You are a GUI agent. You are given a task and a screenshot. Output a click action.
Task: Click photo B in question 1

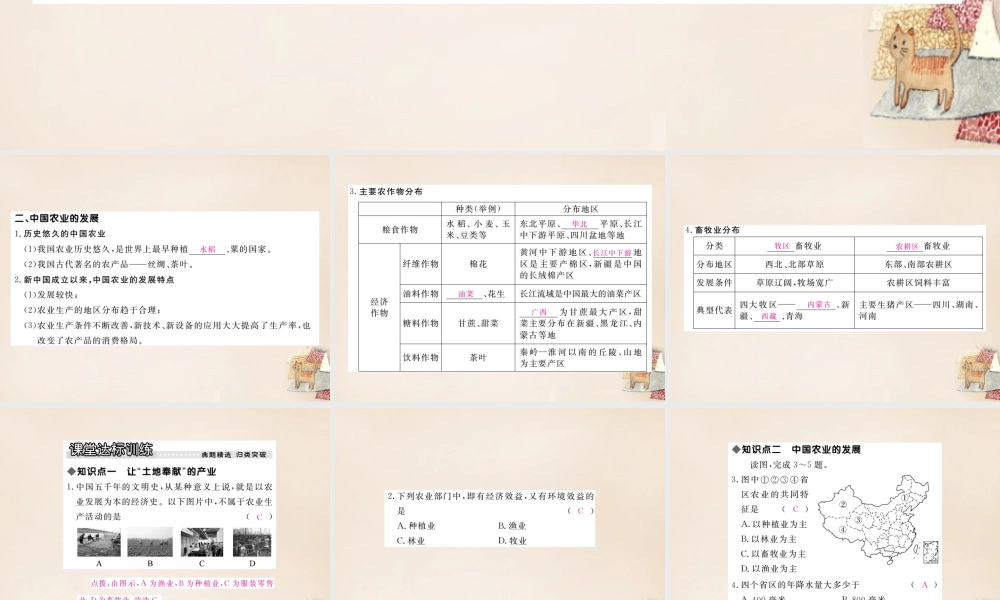pos(150,542)
